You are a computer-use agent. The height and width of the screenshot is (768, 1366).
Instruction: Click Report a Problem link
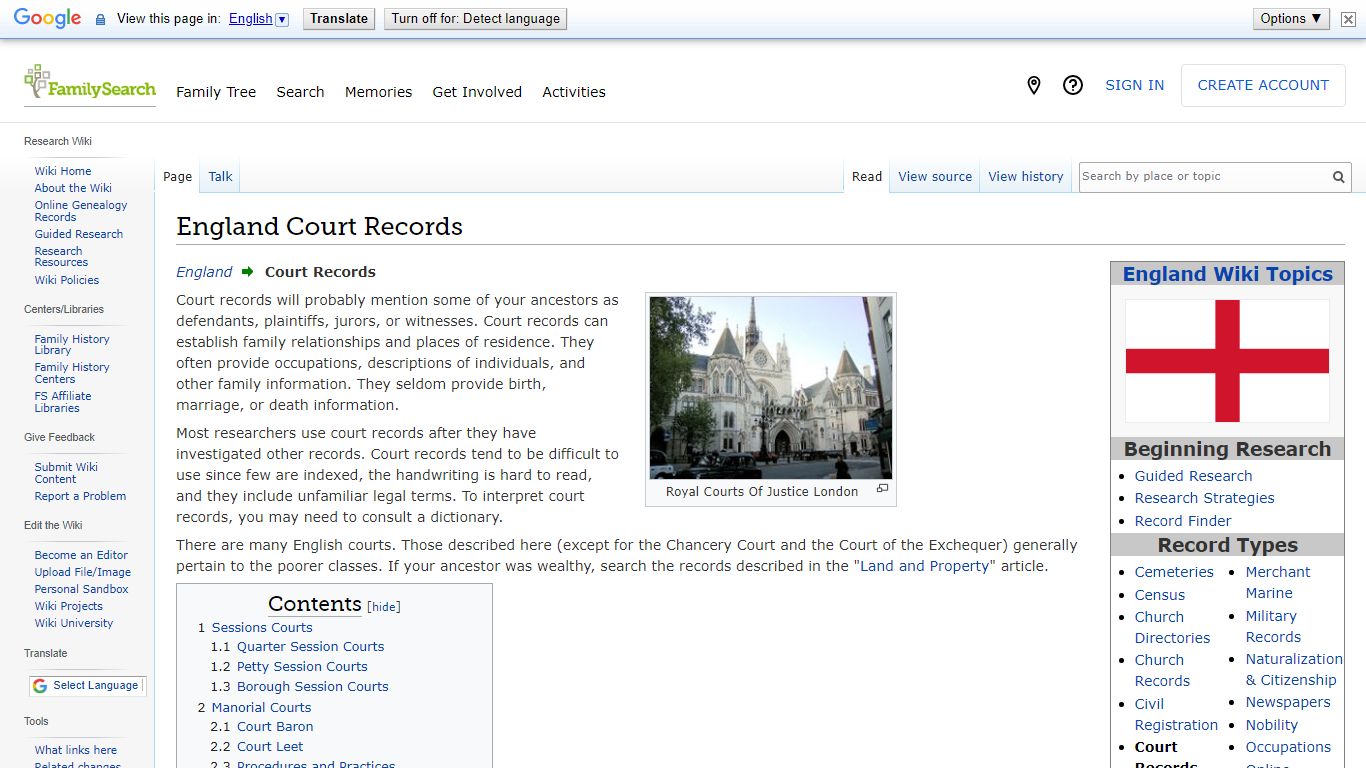click(80, 496)
